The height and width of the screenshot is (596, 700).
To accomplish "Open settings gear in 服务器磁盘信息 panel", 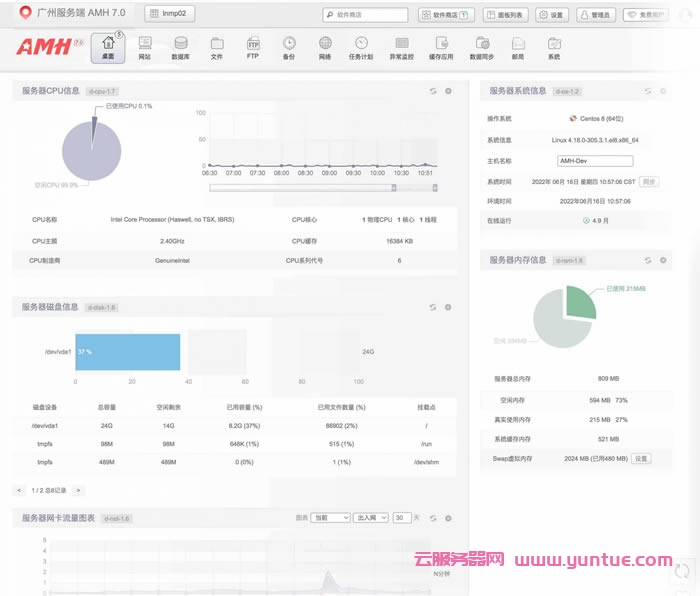I will pos(448,307).
